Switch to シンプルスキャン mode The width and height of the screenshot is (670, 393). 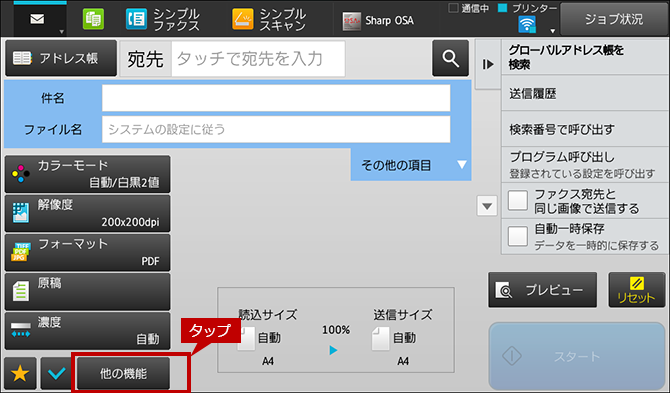pos(269,20)
